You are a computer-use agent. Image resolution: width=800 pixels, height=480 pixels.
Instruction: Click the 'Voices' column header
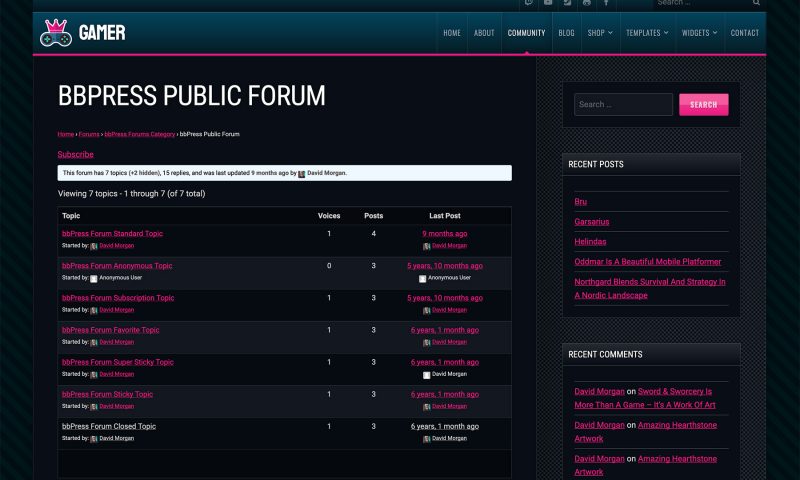[329, 216]
